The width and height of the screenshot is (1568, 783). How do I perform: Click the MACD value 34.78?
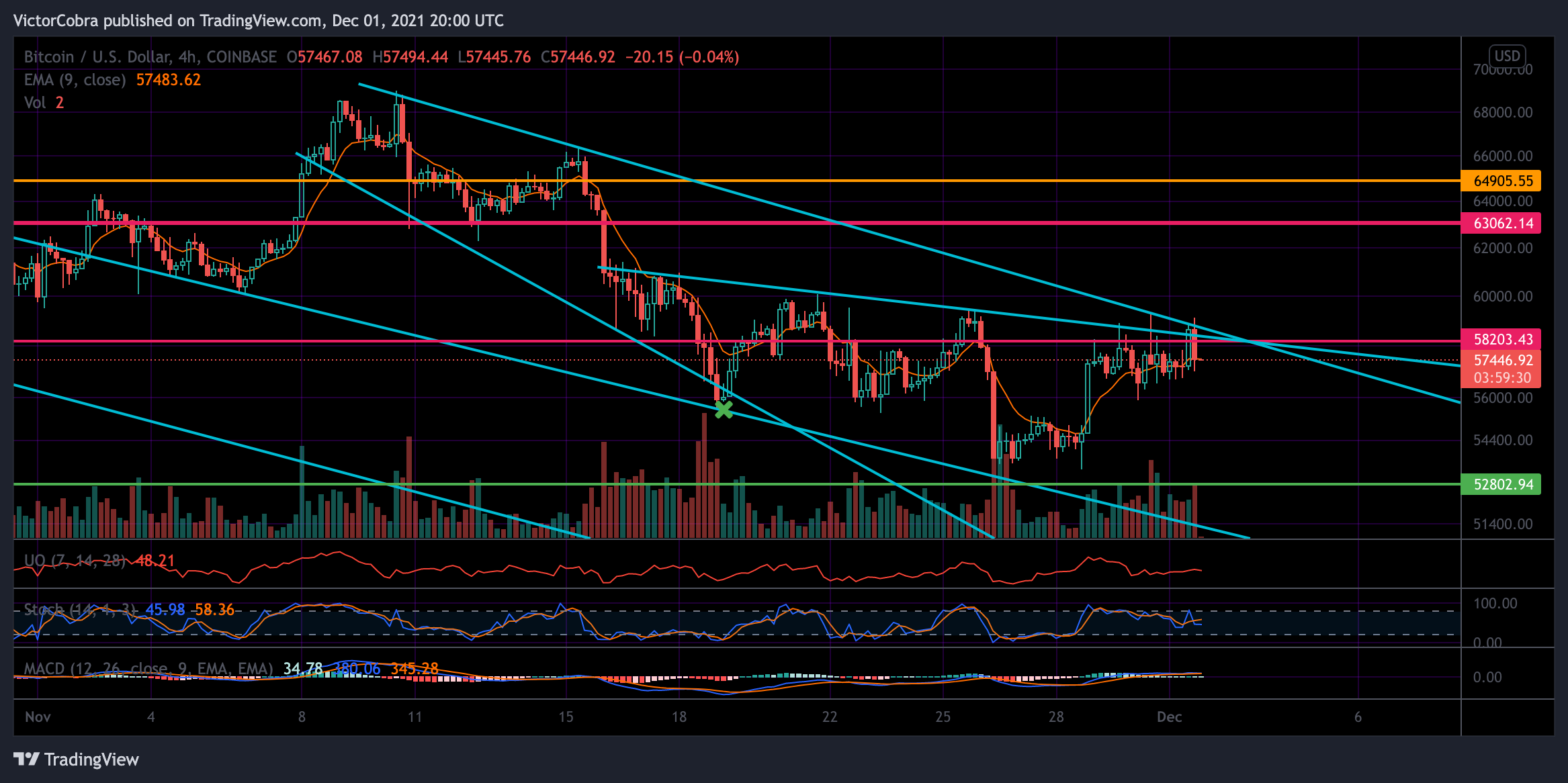point(303,669)
